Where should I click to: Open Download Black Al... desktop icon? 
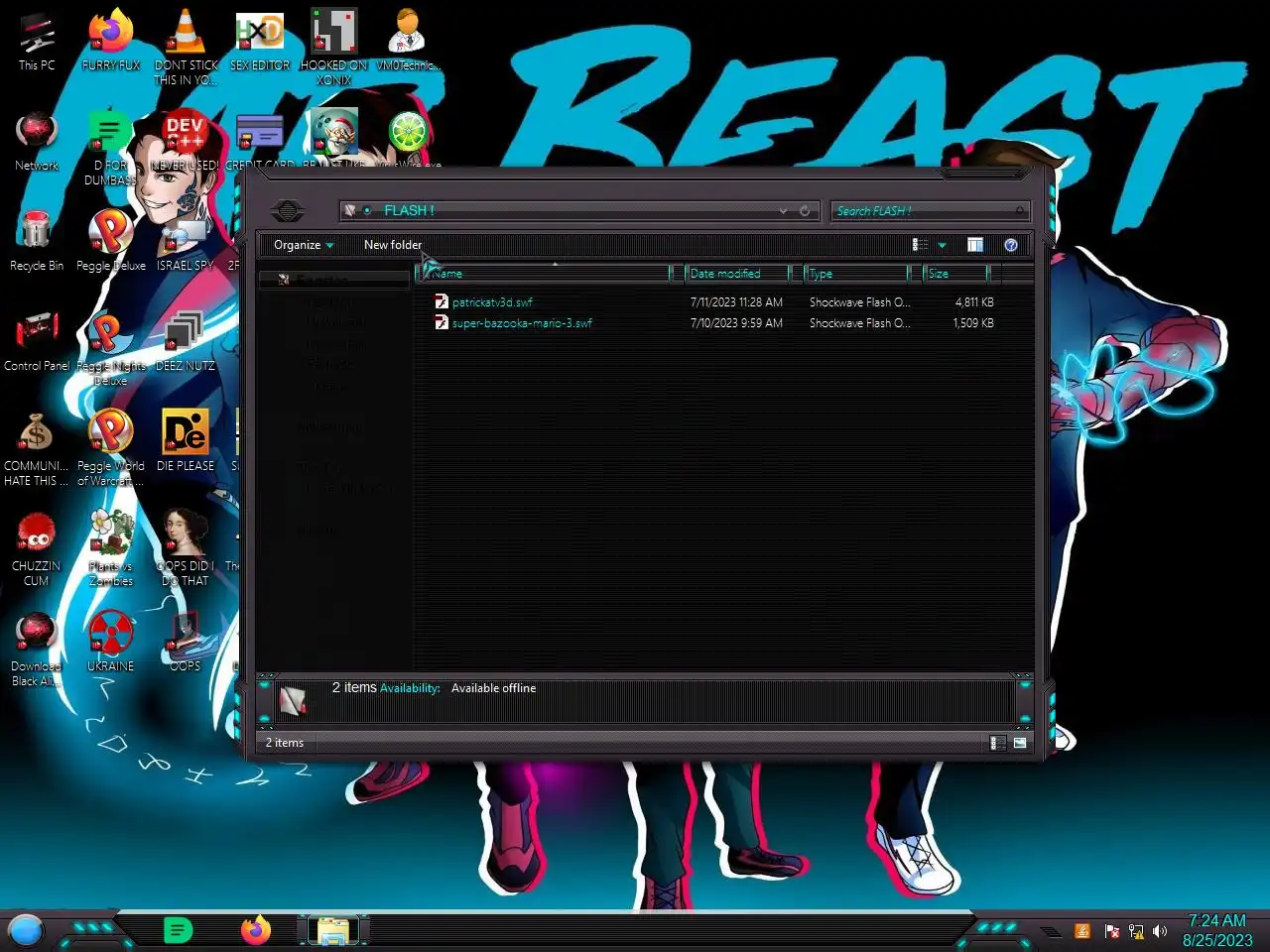pos(37,650)
